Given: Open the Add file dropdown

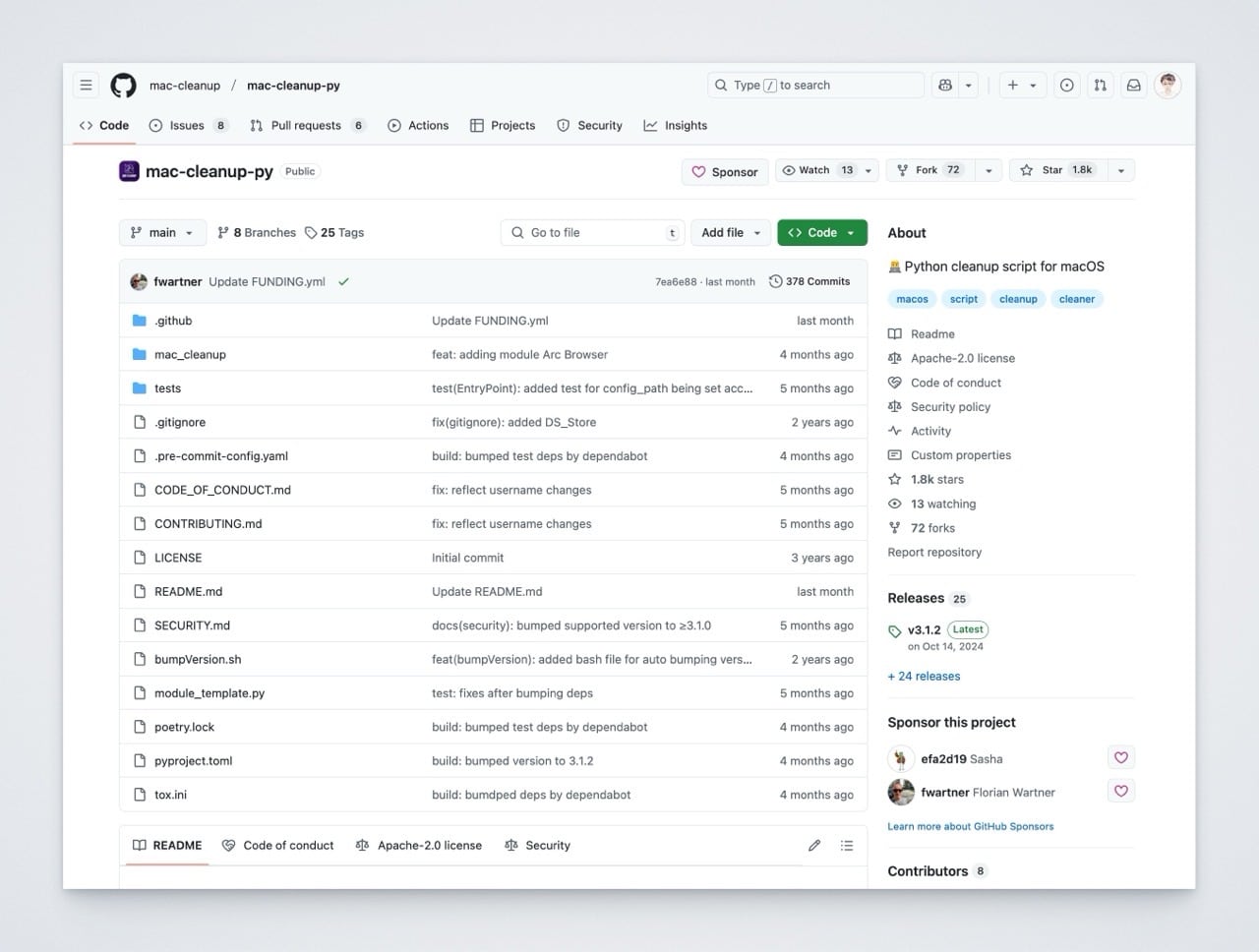Looking at the screenshot, I should (731, 233).
